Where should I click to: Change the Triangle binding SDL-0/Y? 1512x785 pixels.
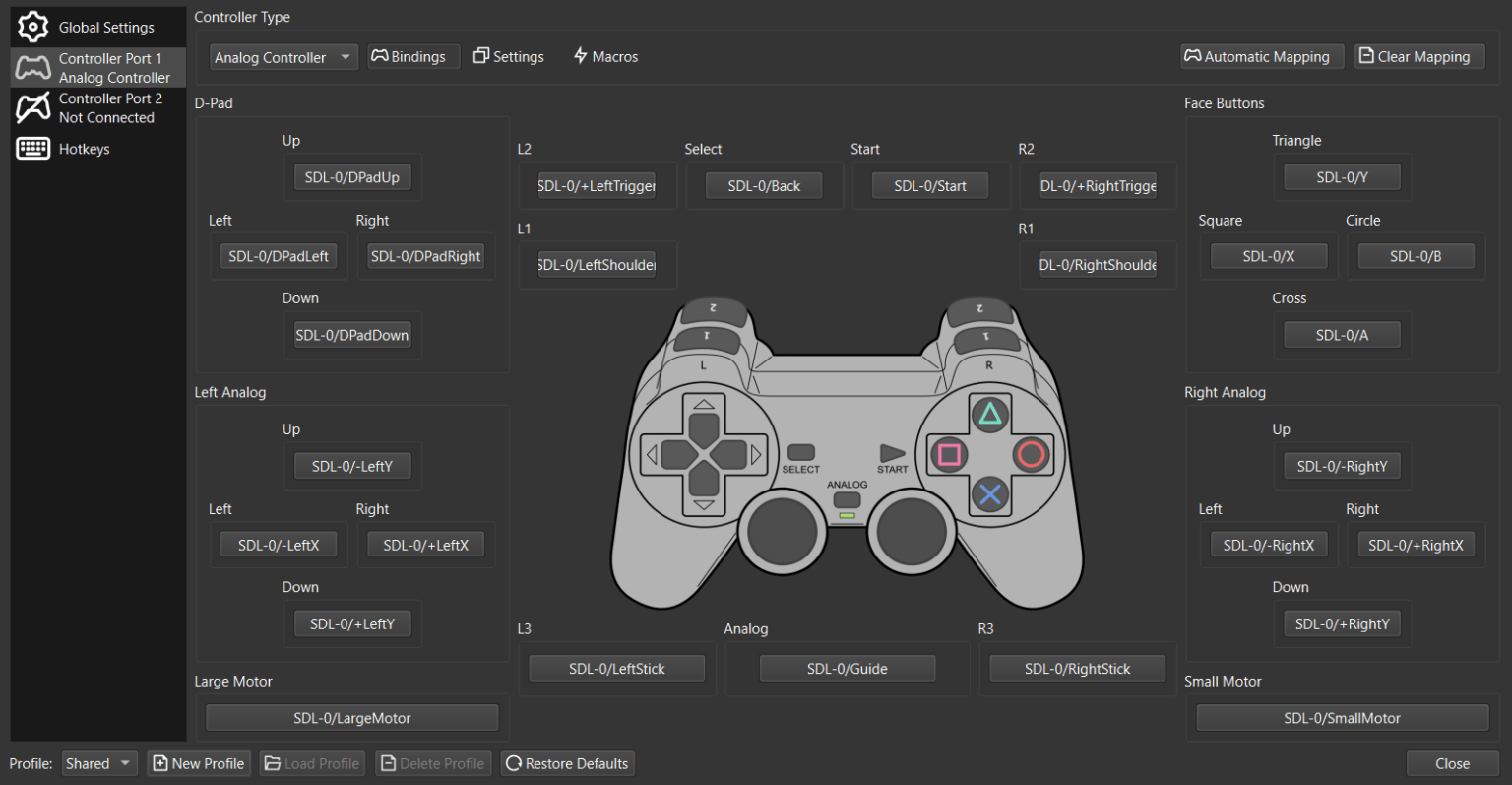pos(1342,177)
